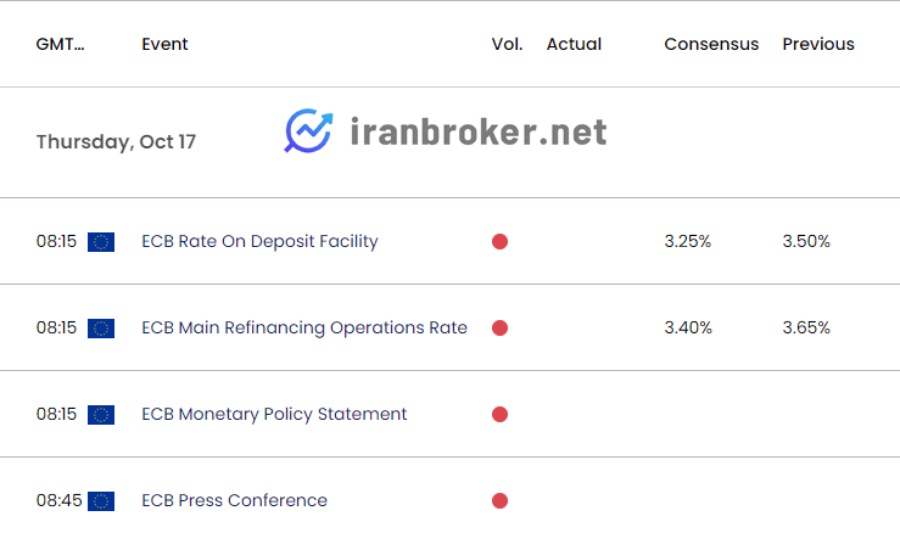Viewport: 900px width, 533px height.
Task: Click the iranbroker.net watermark text
Action: click(478, 131)
